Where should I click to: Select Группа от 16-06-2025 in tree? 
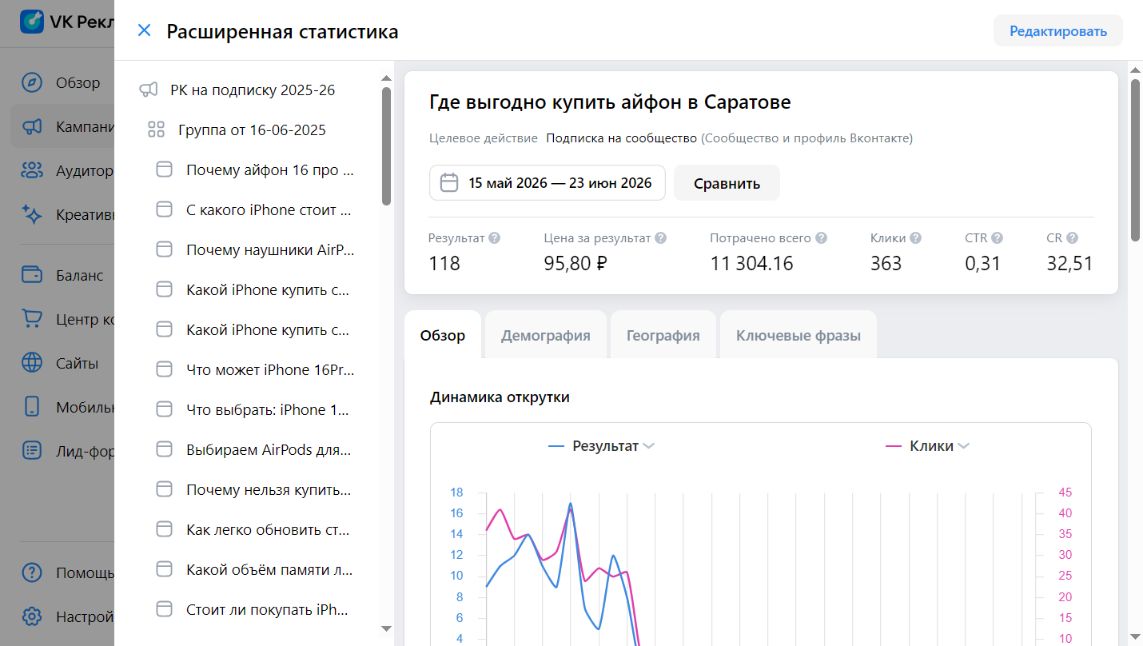tap(251, 130)
